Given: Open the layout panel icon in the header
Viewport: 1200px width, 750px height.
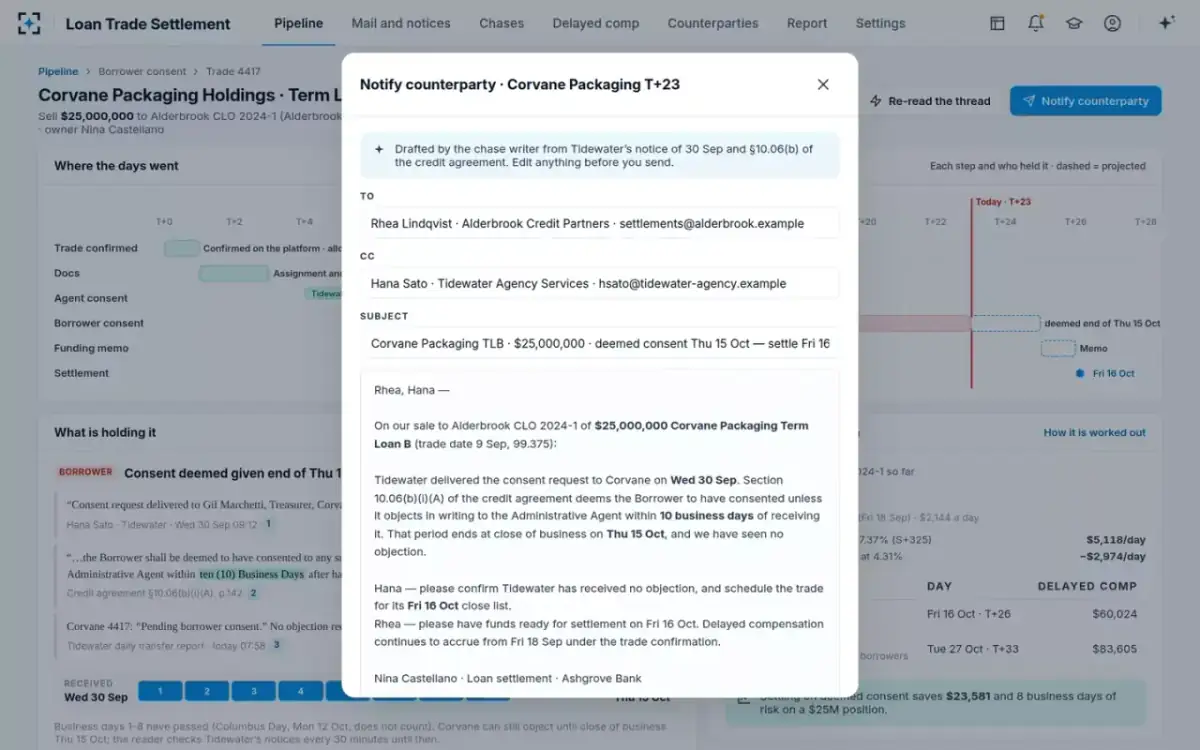Looking at the screenshot, I should (997, 23).
